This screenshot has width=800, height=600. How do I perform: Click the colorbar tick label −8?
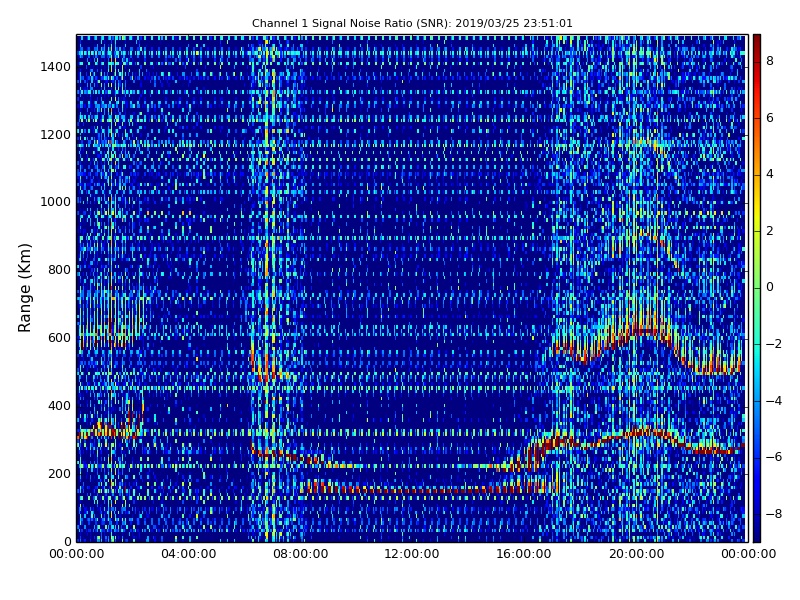click(x=774, y=514)
